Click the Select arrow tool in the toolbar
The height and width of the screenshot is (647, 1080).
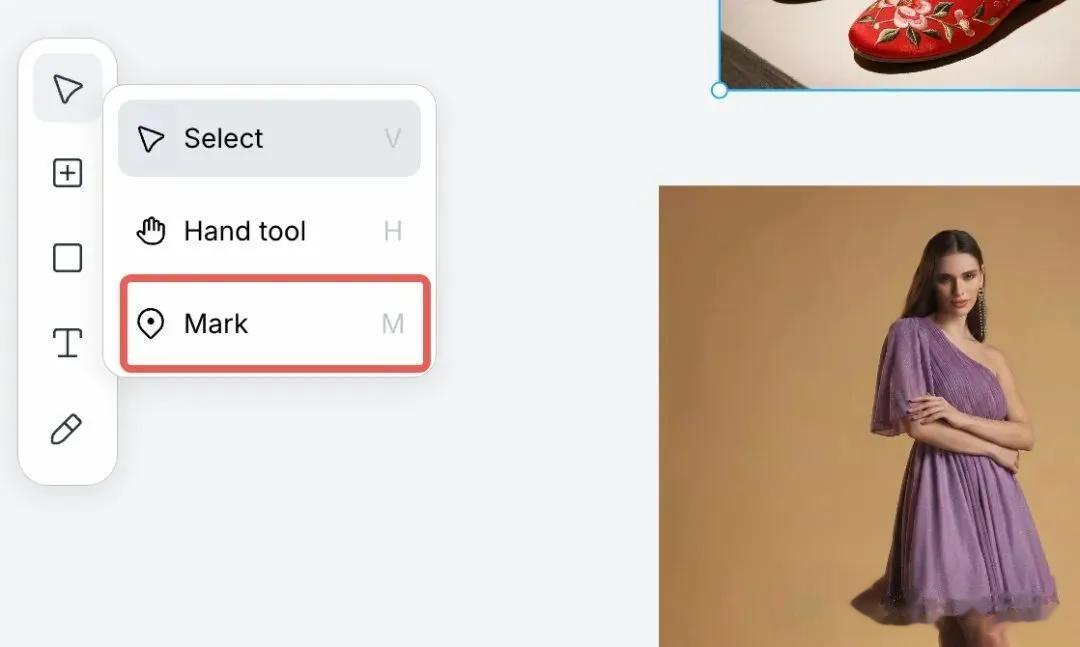click(68, 88)
